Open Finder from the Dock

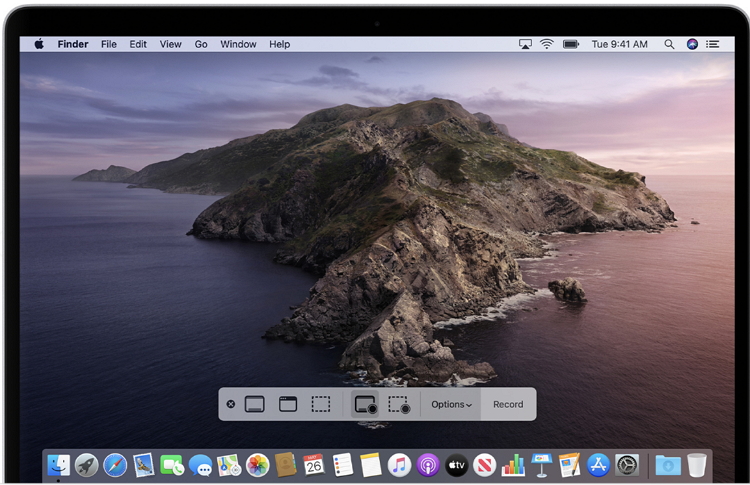pyautogui.click(x=59, y=465)
